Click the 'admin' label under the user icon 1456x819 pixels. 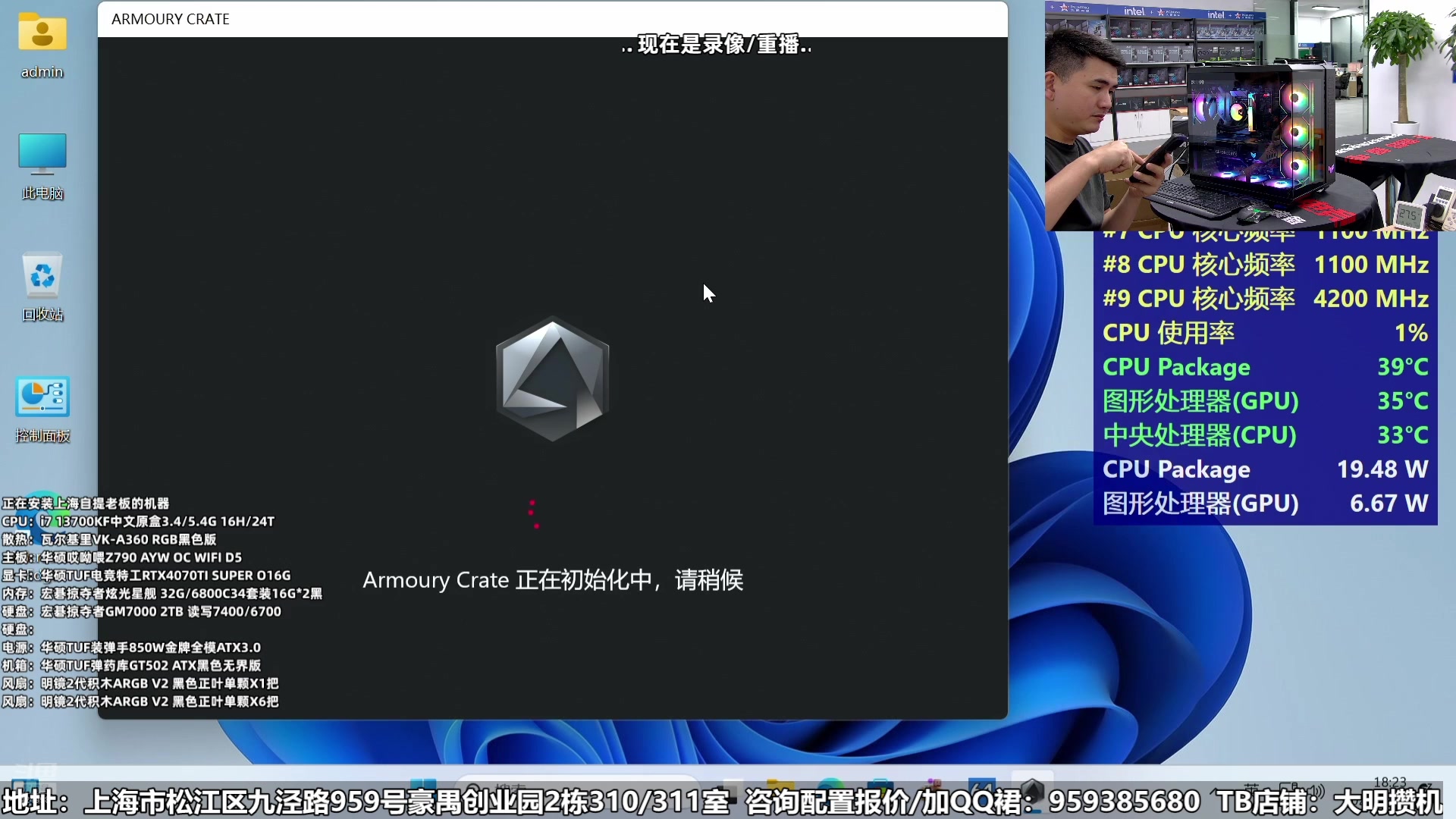point(42,72)
